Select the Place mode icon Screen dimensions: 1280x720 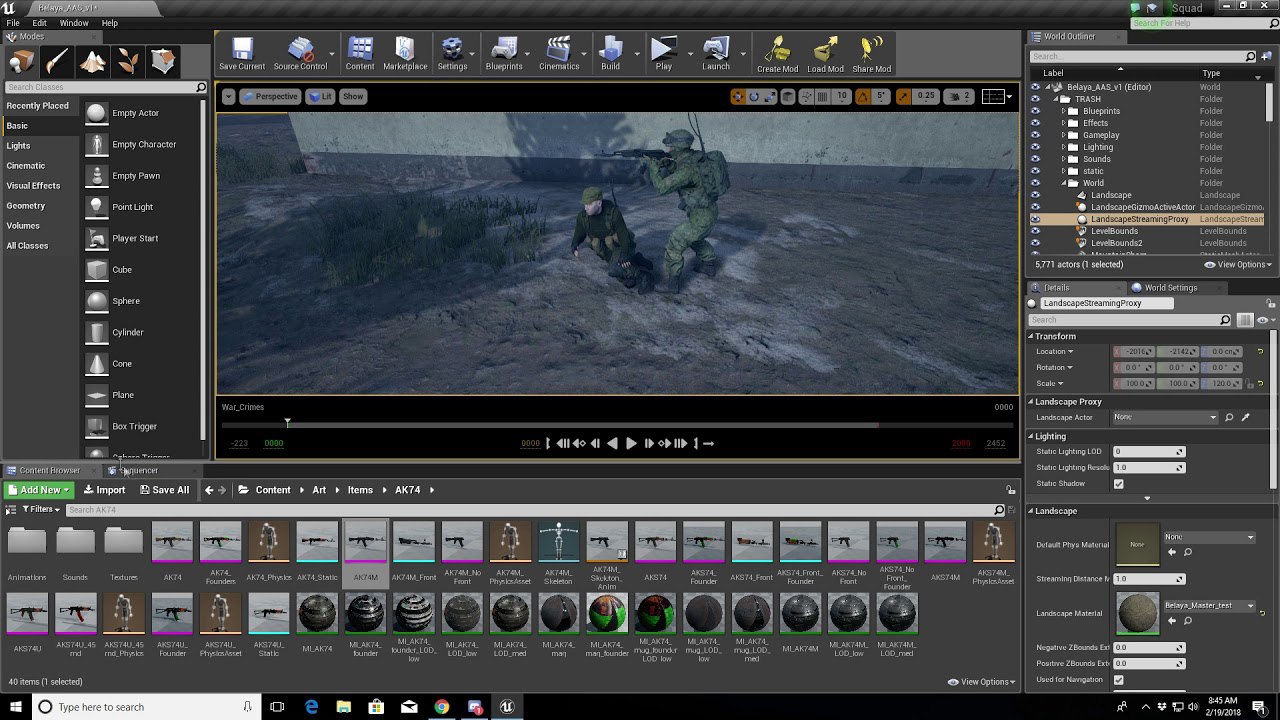pos(21,62)
